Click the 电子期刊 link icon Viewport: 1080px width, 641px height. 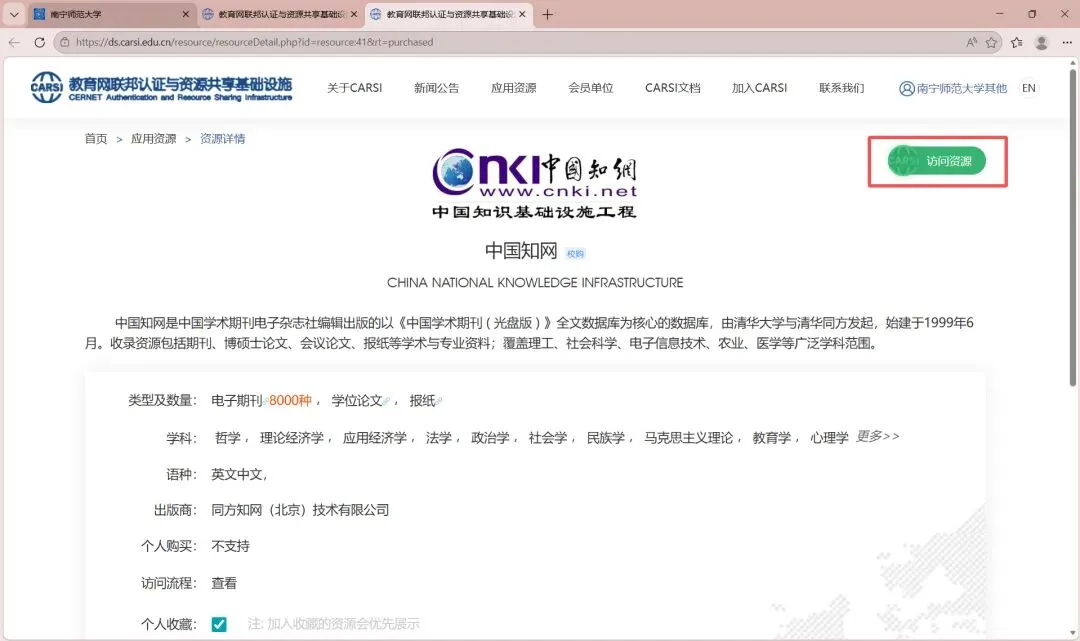point(265,401)
